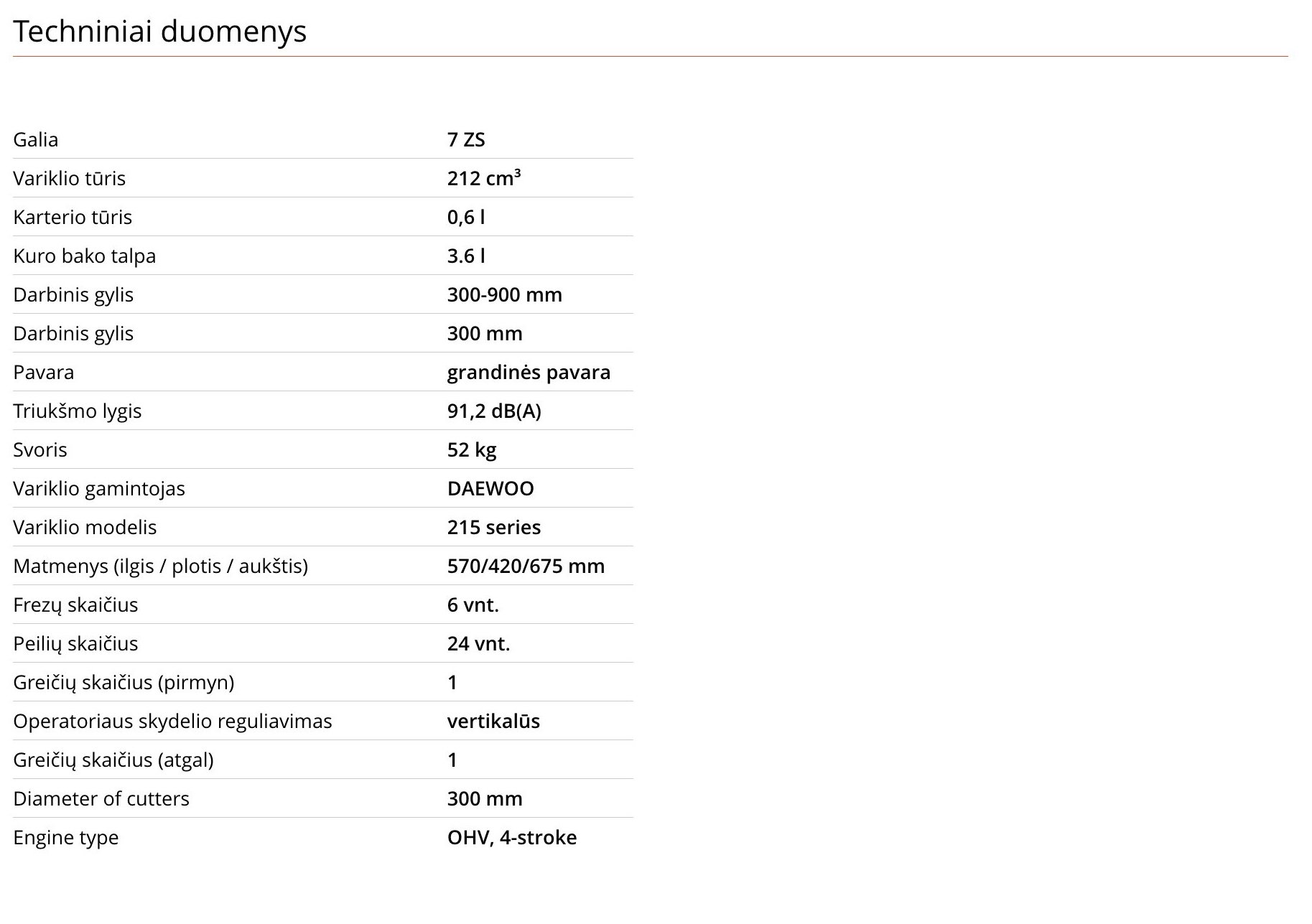Select the Kuro bako talpa label
1312x924 pixels.
[84, 256]
